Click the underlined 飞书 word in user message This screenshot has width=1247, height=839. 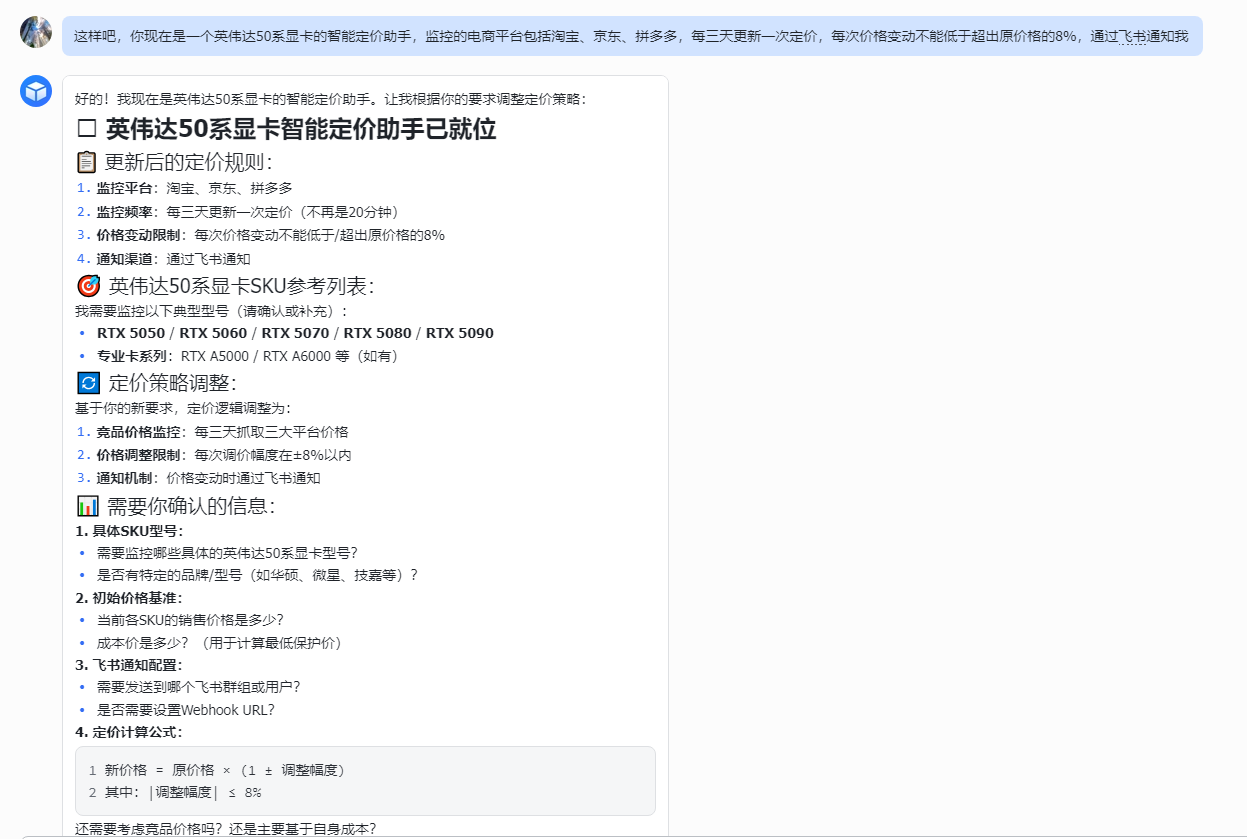pos(1132,36)
